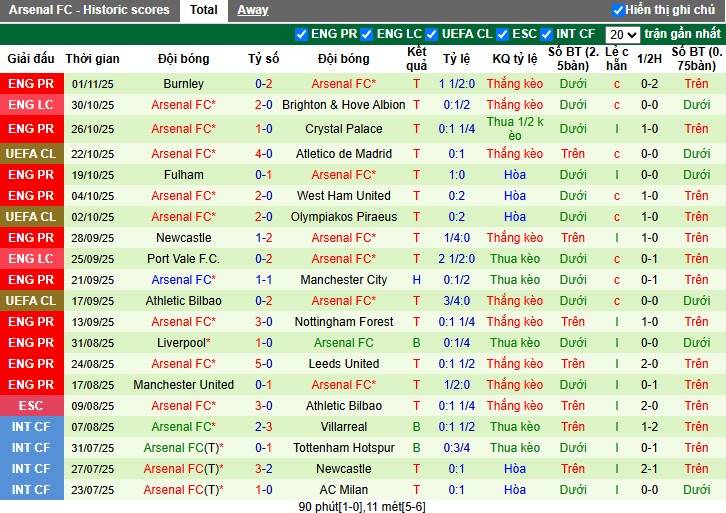The image size is (726, 513).
Task: Click the Thời gian column header
Action: pyautogui.click(x=93, y=59)
